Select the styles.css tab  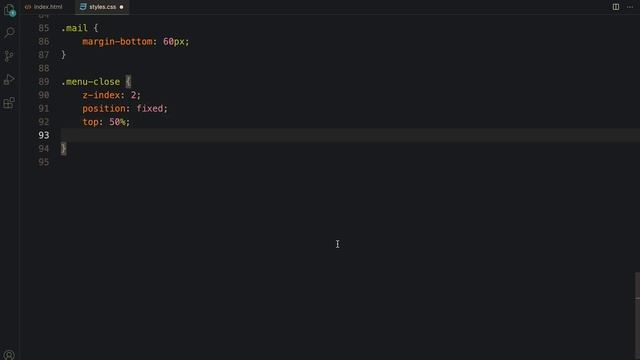click(x=102, y=7)
